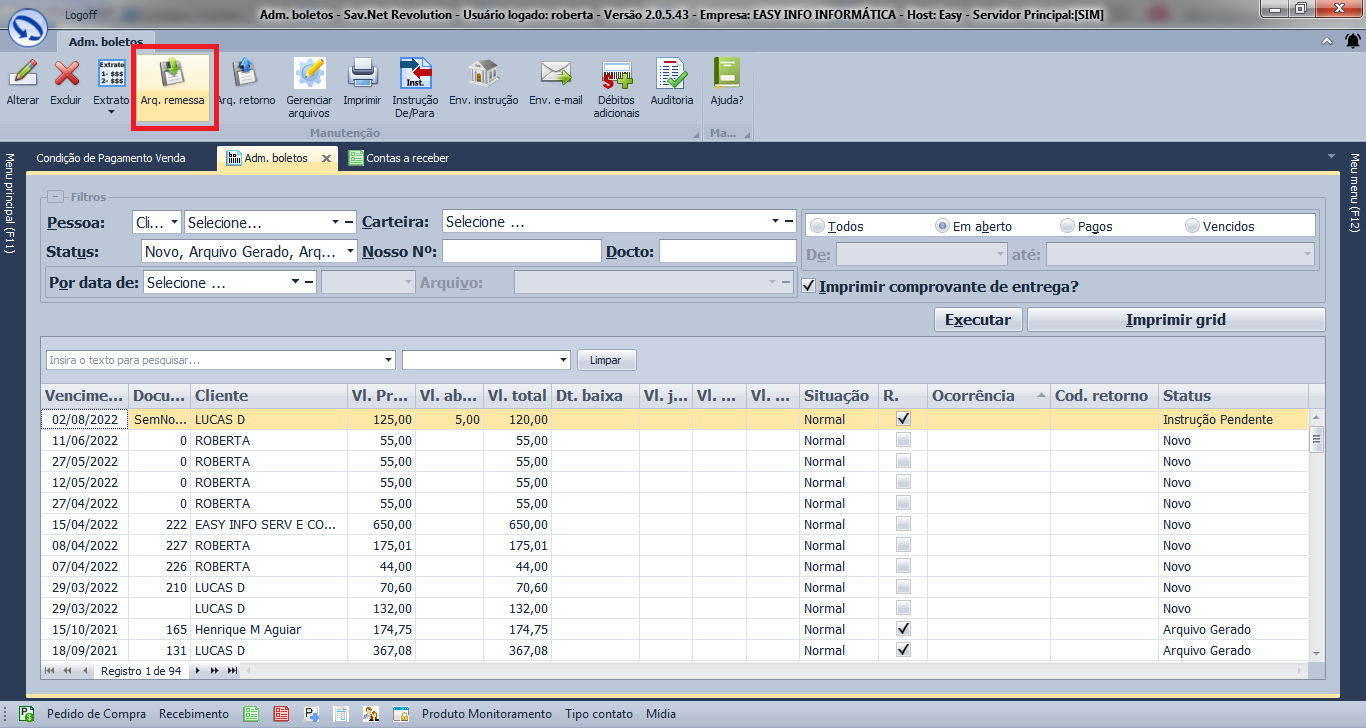
Task: Open the Auditoria tool
Action: coord(671,74)
